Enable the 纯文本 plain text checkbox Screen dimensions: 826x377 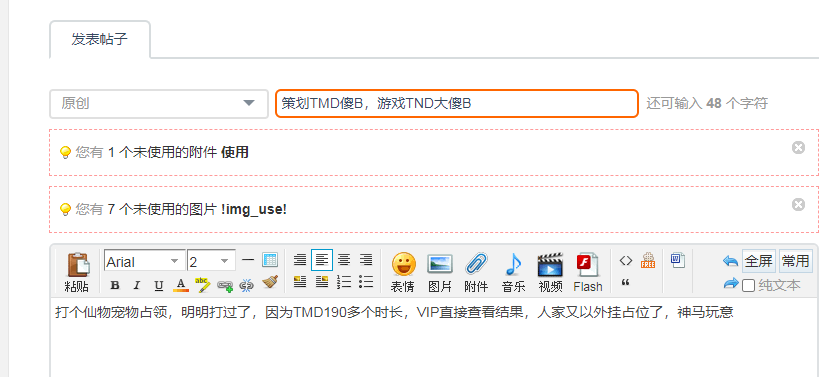click(748, 285)
